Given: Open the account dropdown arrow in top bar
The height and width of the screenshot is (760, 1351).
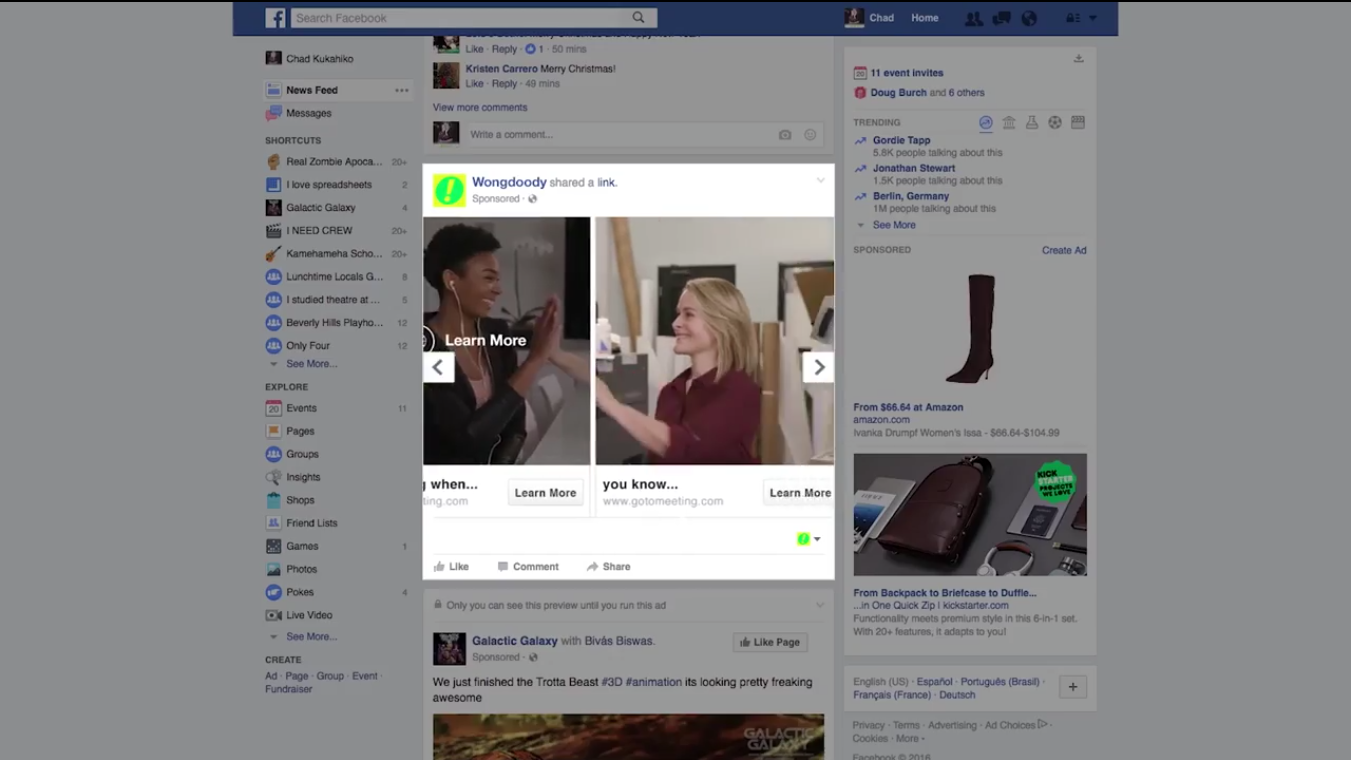Looking at the screenshot, I should [1093, 18].
